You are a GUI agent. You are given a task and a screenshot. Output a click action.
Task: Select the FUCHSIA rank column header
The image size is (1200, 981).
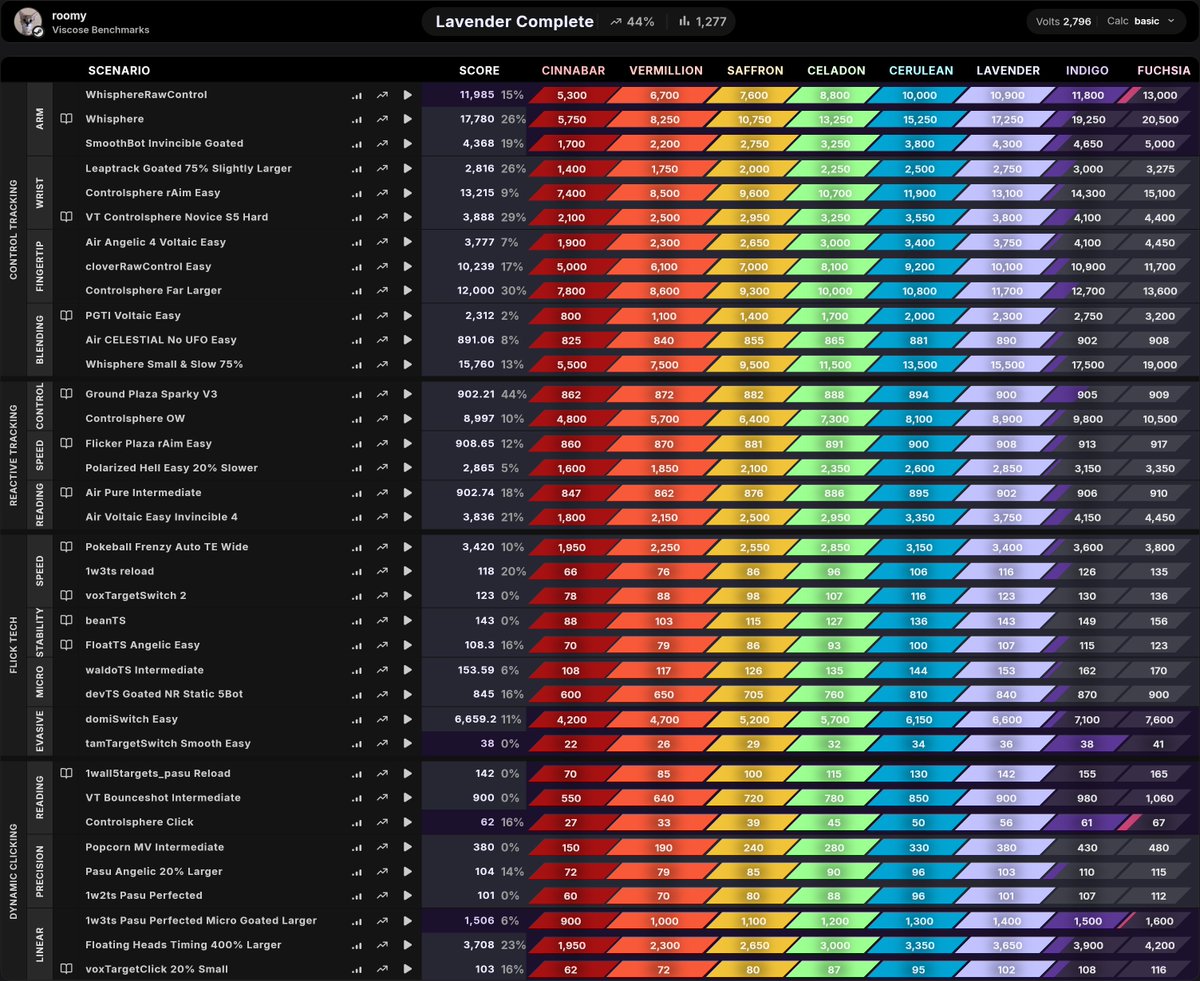[x=1164, y=71]
